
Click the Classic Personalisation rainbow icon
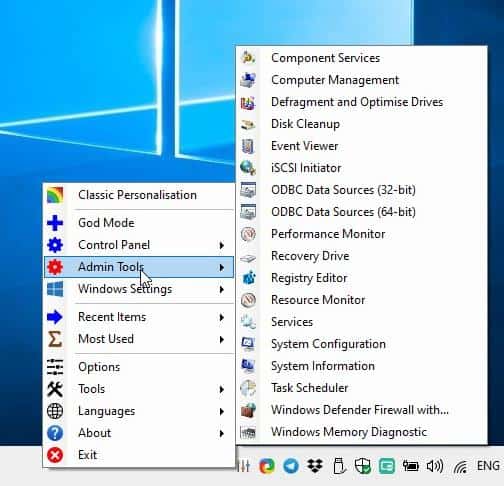tap(55, 195)
